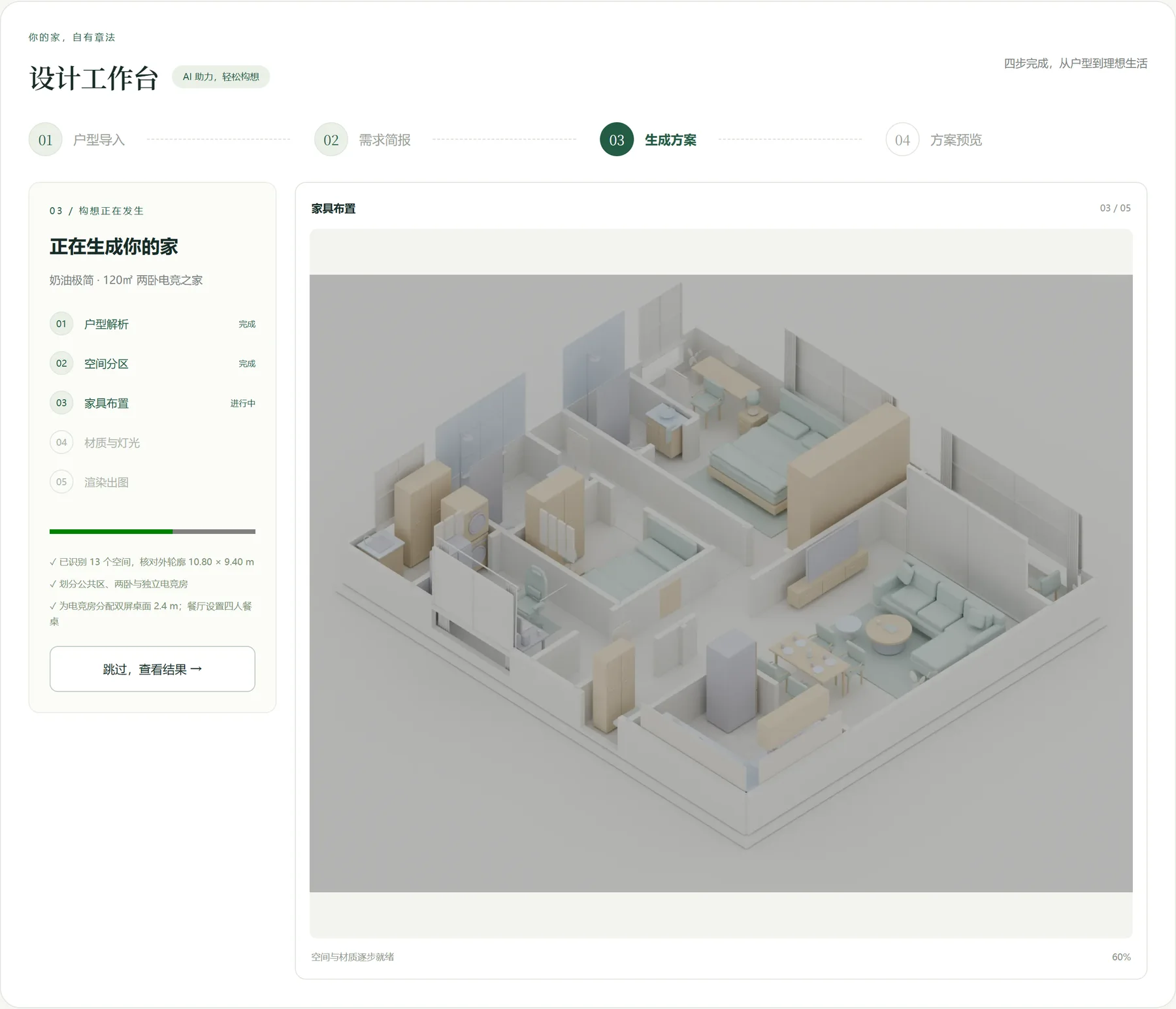The image size is (1176, 1009).
Task: Select the 方案预览 step label
Action: (956, 140)
